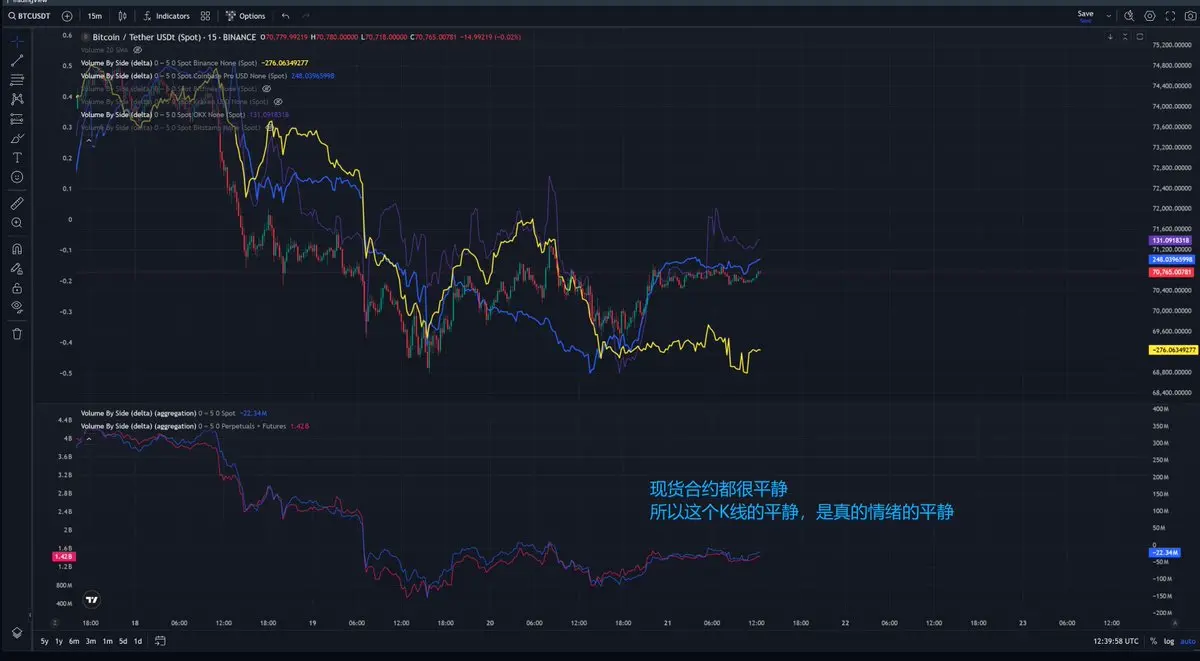Toggle log scale mode
The image size is (1200, 661).
pos(1169,641)
